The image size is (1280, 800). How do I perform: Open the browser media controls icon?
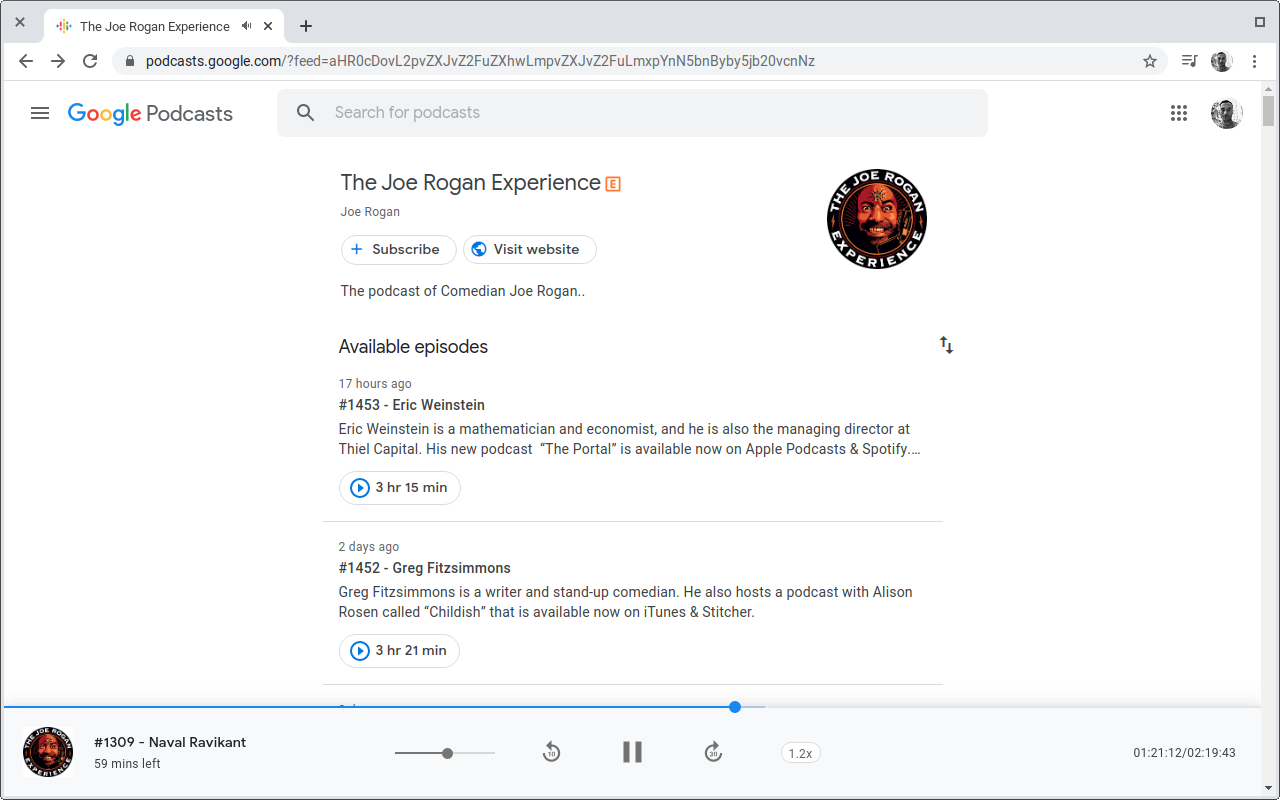pos(1189,61)
